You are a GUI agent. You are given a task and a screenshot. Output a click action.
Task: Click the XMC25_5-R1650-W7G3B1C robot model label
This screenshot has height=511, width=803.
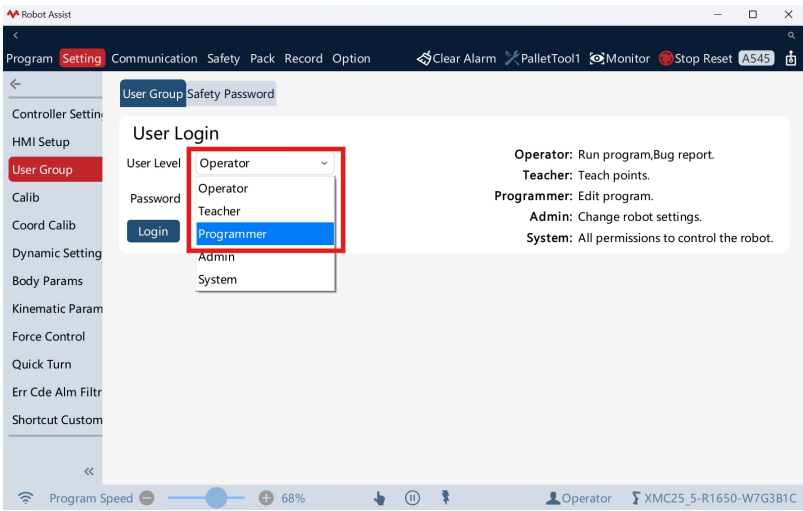[x=720, y=498]
